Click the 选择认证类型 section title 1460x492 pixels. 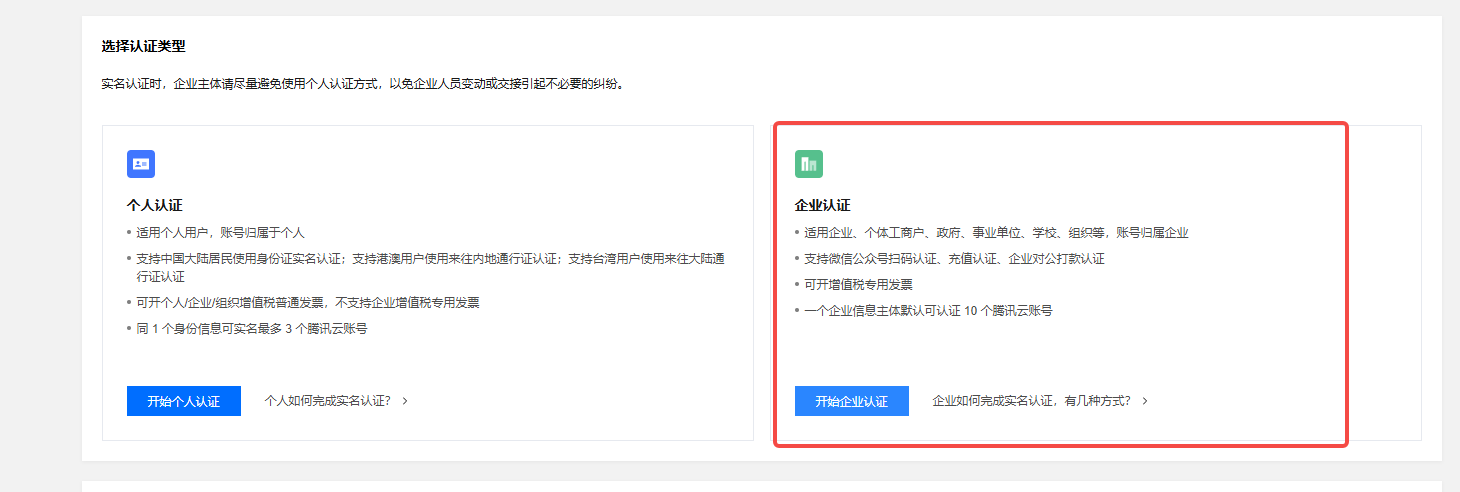(x=144, y=46)
